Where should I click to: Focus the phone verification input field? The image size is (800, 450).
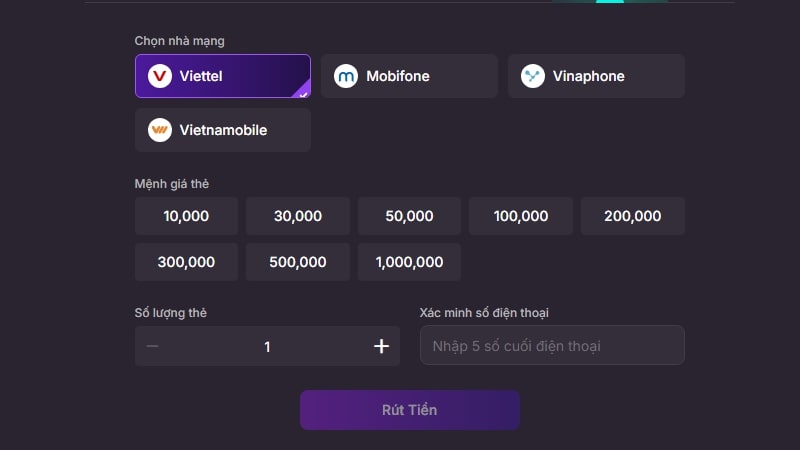552,346
